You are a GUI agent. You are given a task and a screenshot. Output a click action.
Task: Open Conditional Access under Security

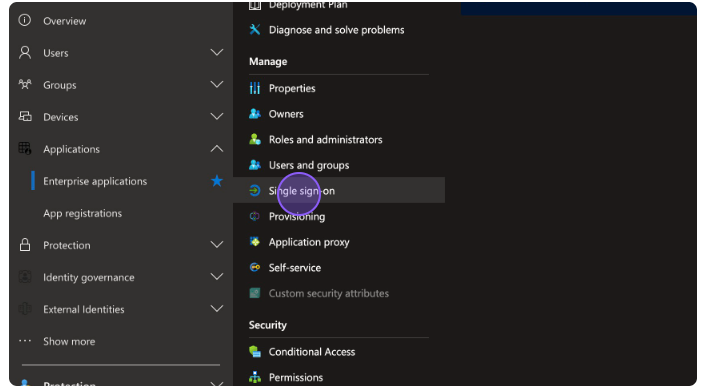click(312, 352)
